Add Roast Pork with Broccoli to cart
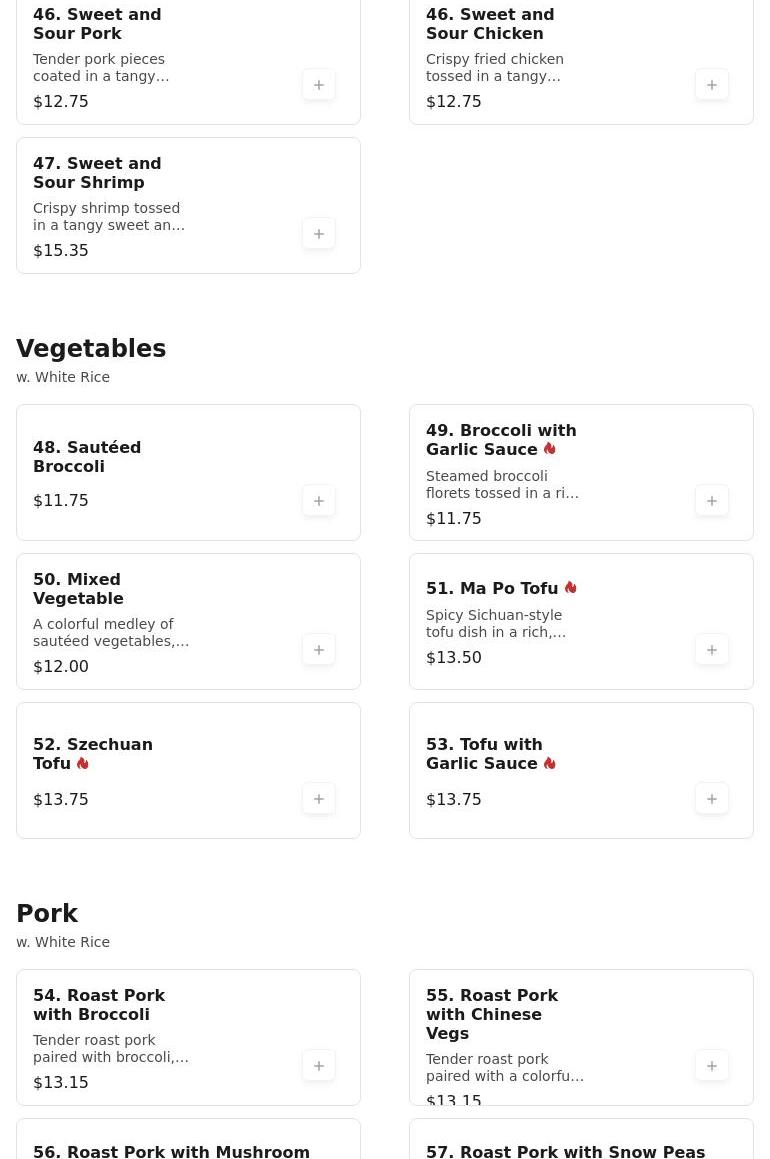770x1159 pixels. pos(319,1066)
